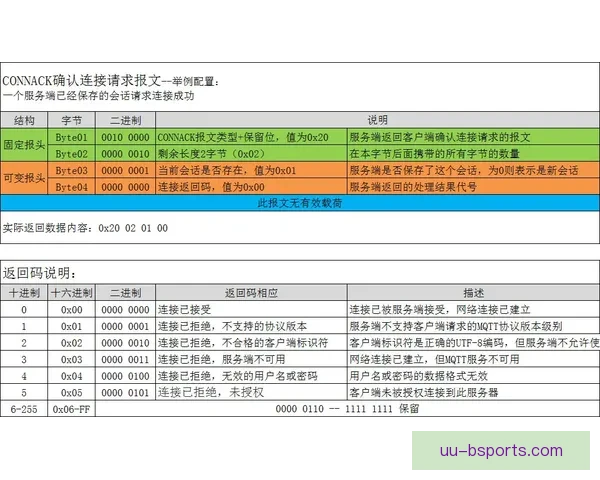Screen dimensions: 600x480
Task: Click decimal cell 5 in return code table
Action: (x=24, y=392)
